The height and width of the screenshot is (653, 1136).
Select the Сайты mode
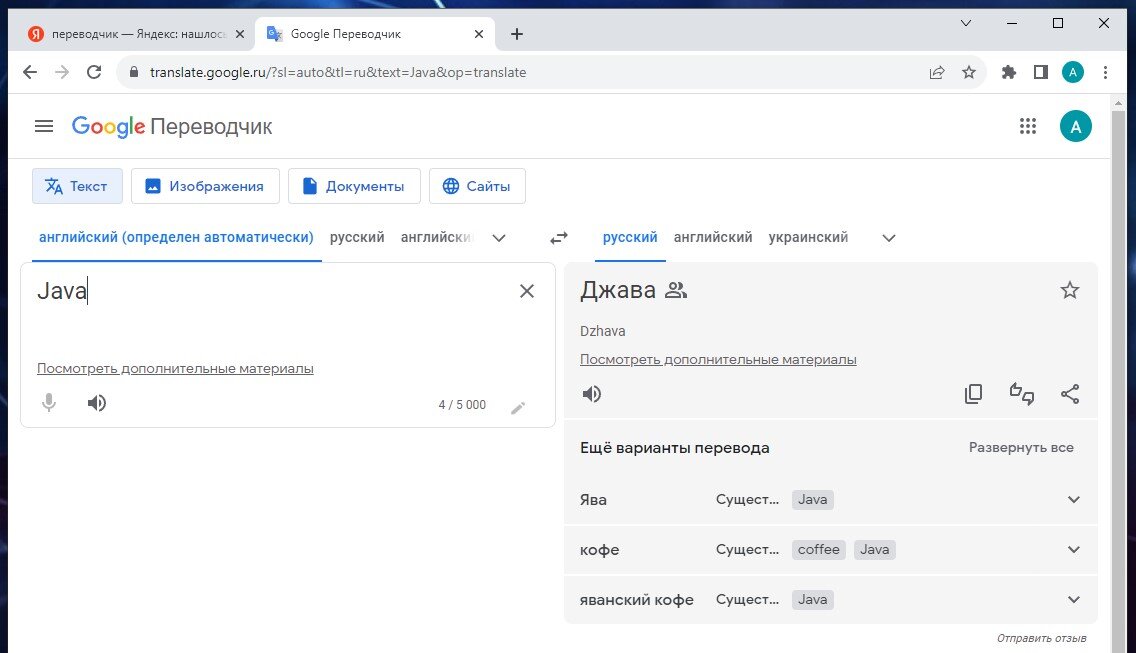(x=477, y=186)
